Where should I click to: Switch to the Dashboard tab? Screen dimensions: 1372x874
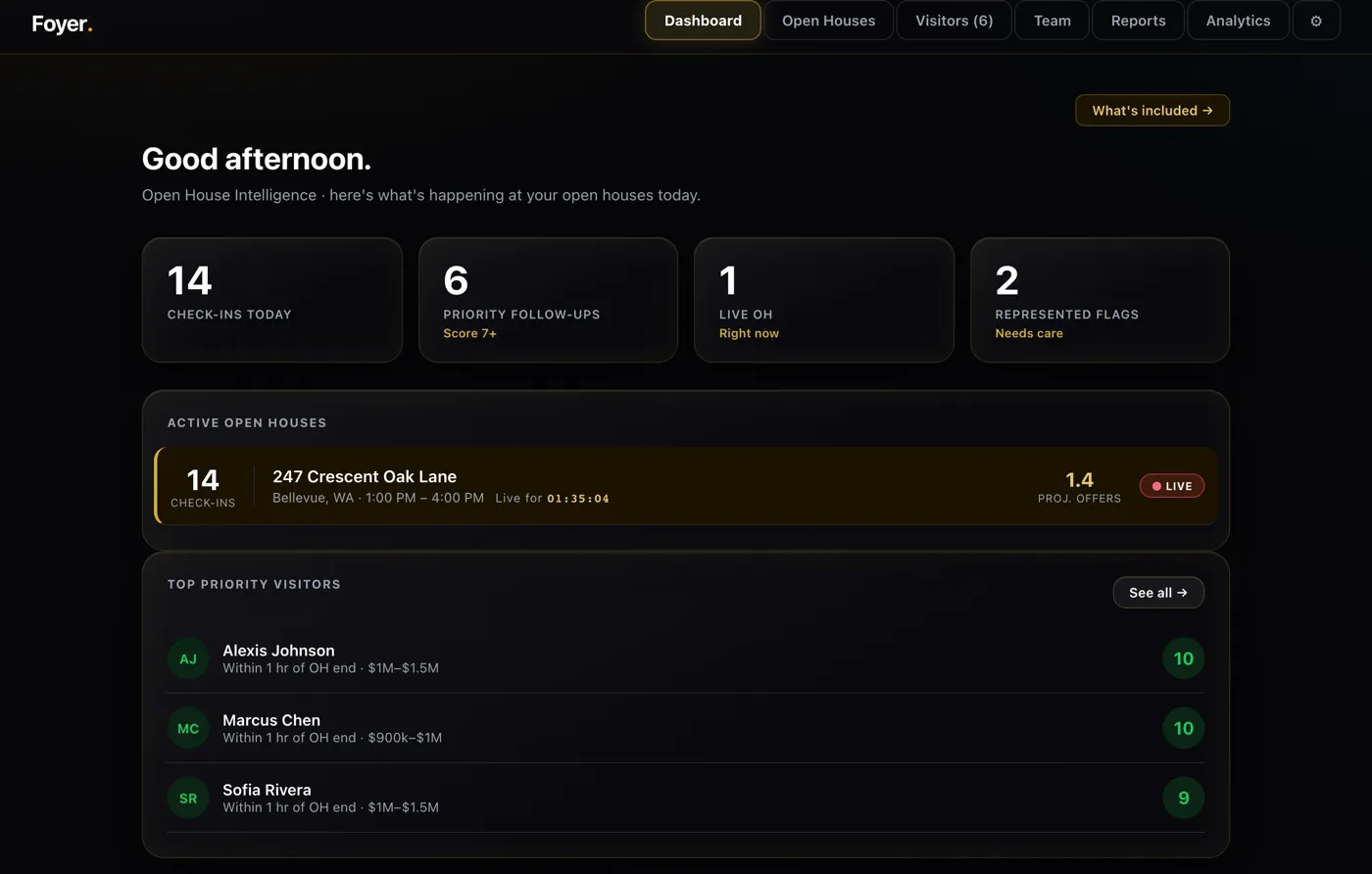pos(703,21)
